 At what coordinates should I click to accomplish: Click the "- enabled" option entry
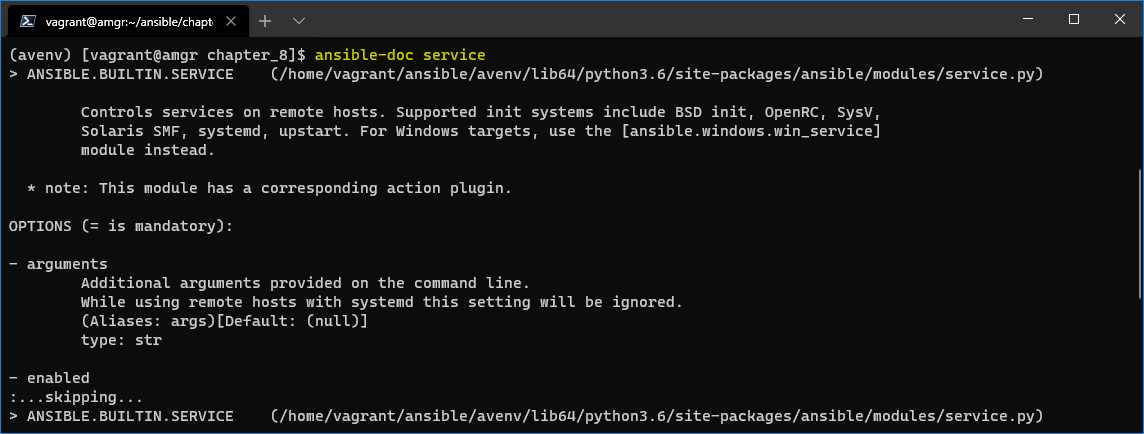coord(50,378)
